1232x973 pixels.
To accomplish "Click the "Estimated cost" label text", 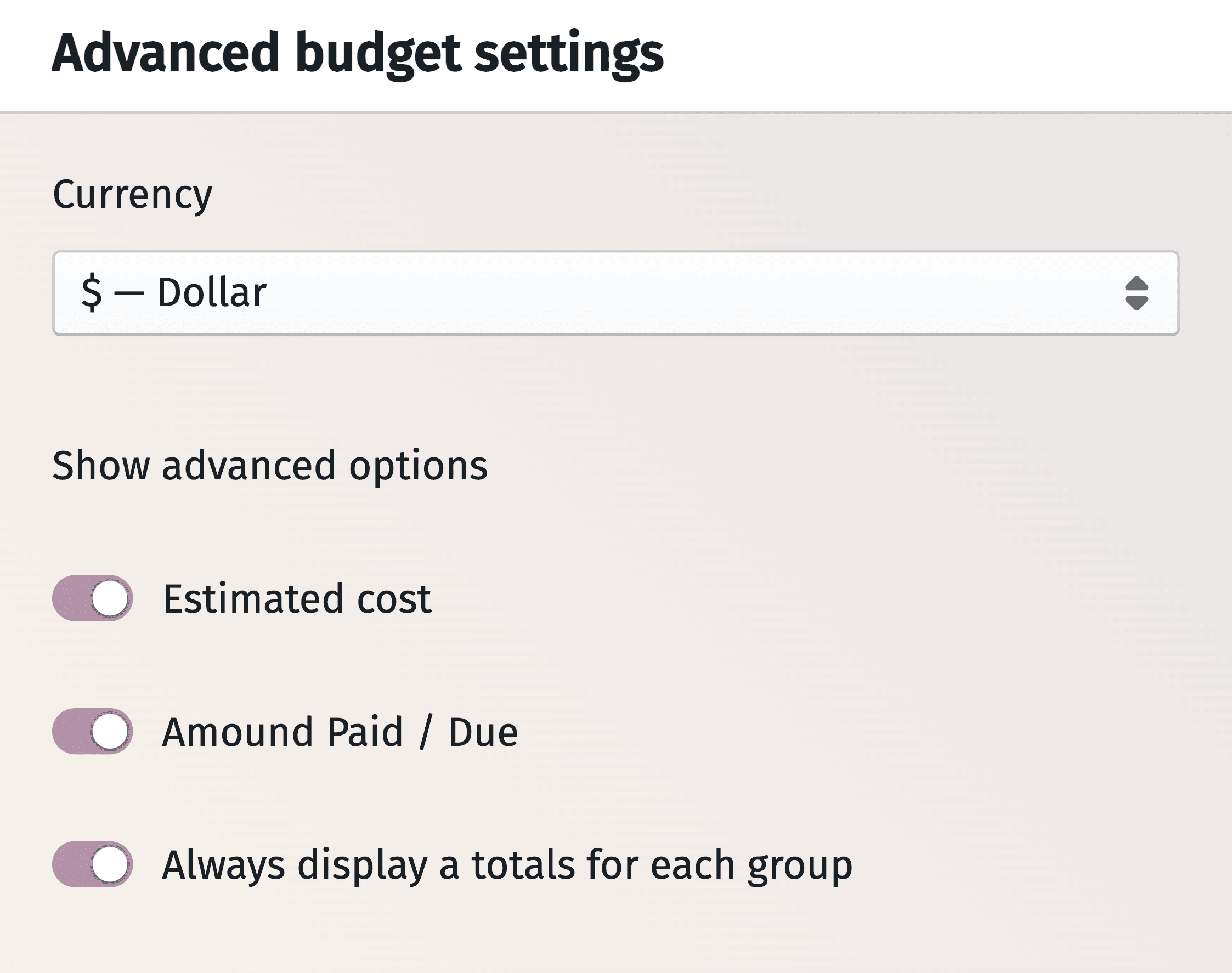I will pos(297,599).
